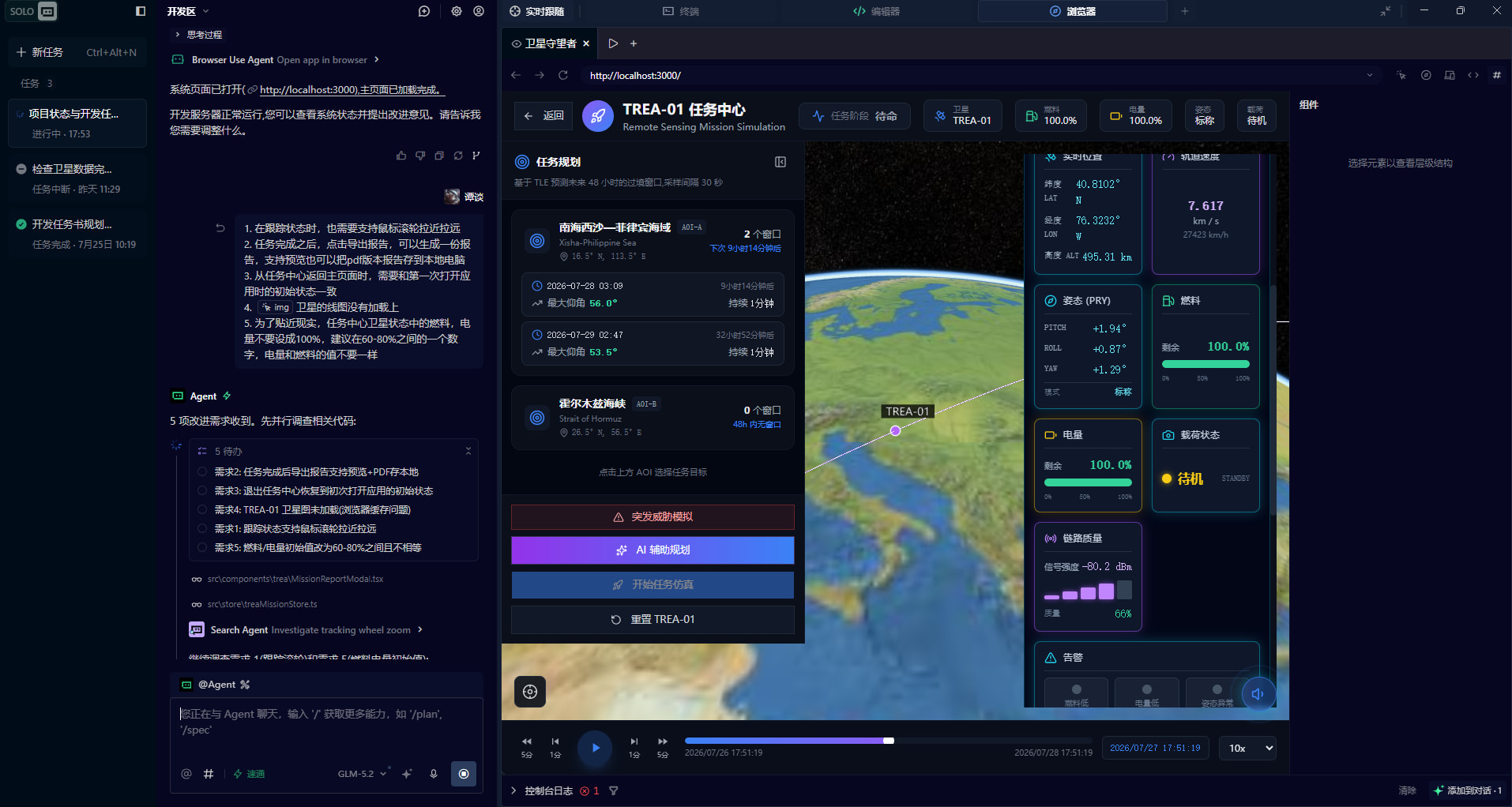Check the todo 需求1 跟踪状态支持鼠标滚轮

[x=202, y=529]
